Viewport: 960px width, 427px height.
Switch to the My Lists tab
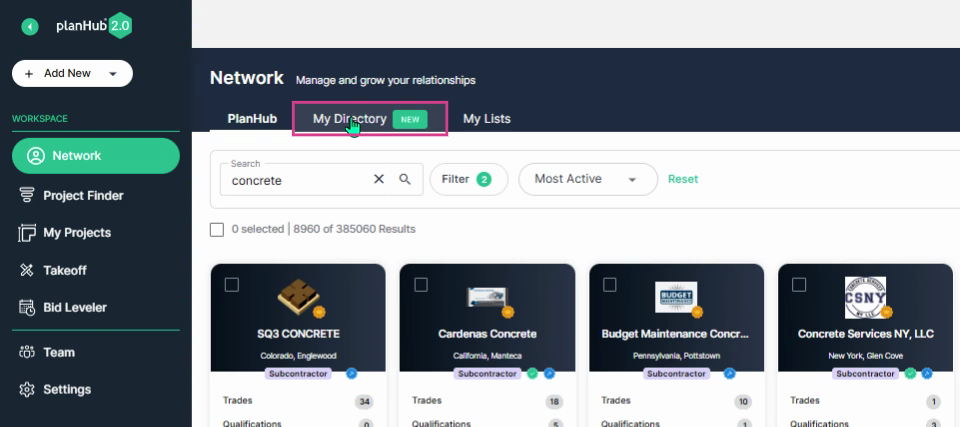(487, 119)
